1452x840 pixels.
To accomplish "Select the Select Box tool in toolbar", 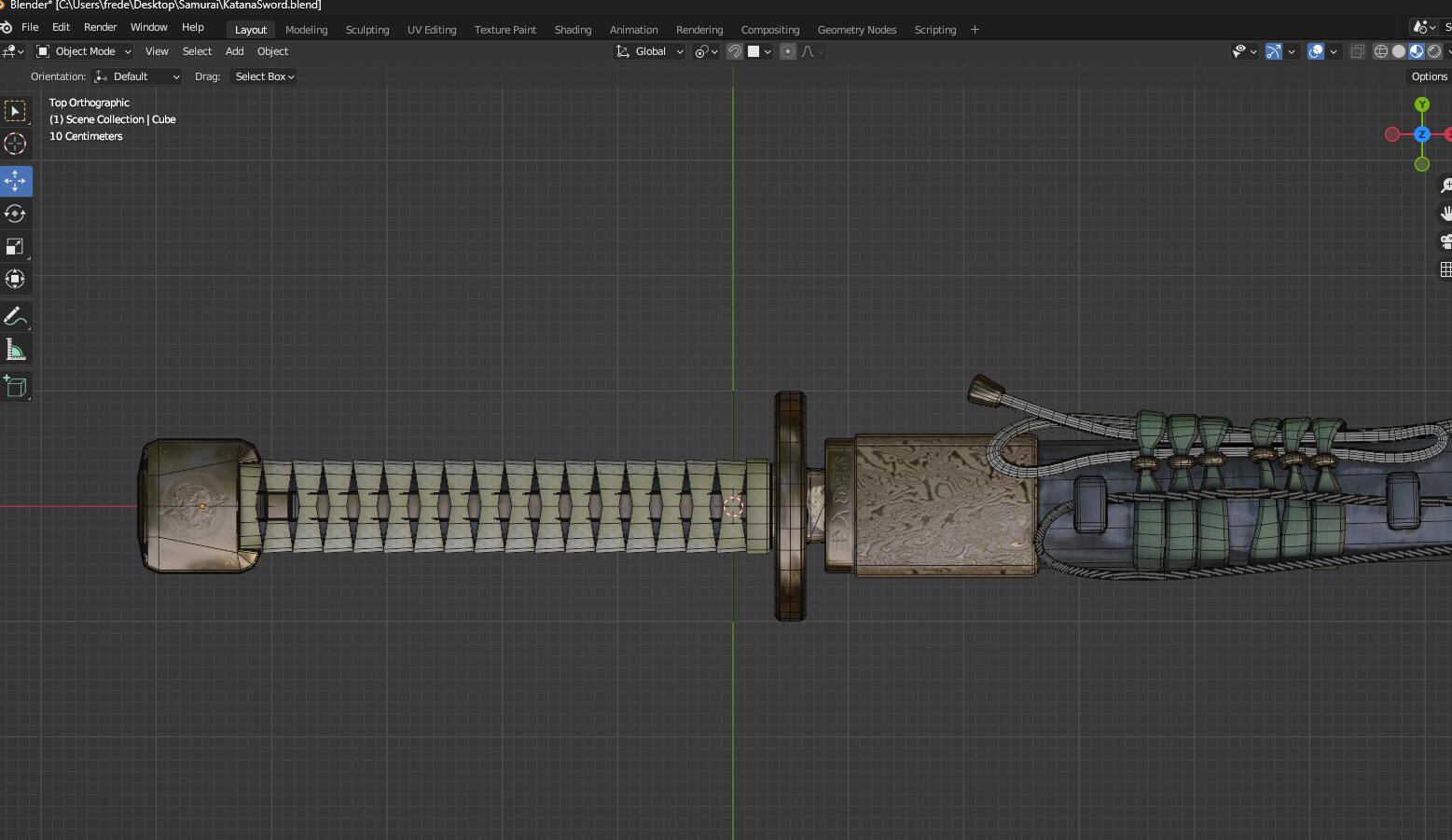I will click(15, 111).
